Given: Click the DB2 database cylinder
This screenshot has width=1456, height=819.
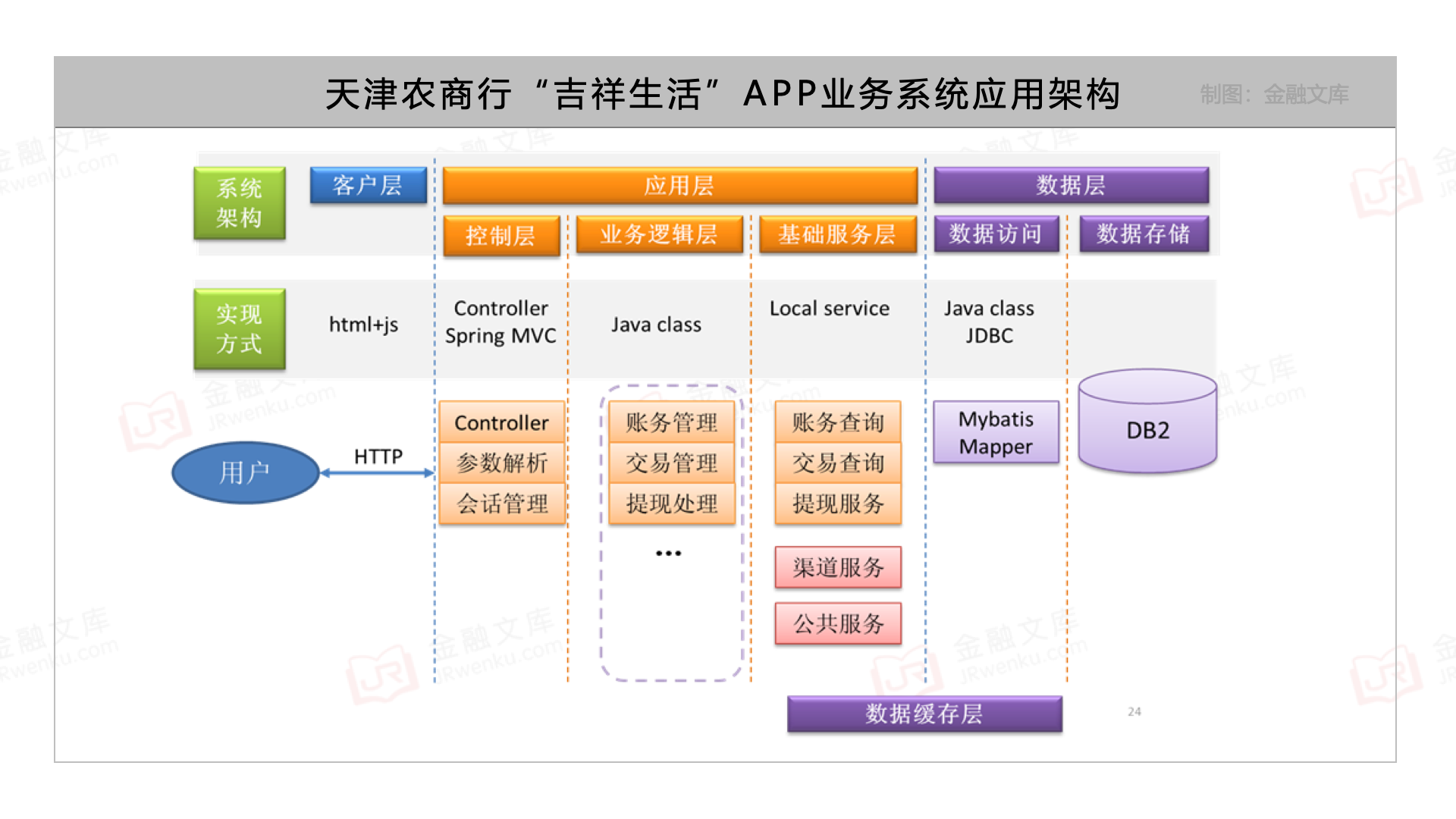Looking at the screenshot, I should (x=1147, y=422).
